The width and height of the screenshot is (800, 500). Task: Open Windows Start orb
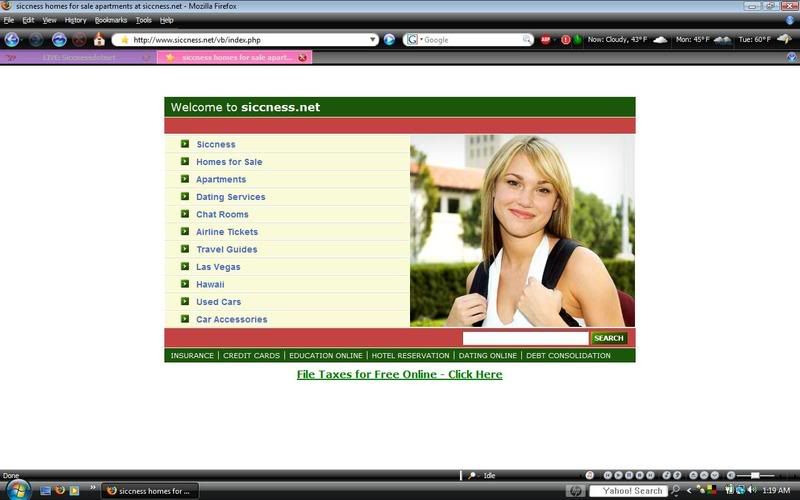click(x=17, y=490)
